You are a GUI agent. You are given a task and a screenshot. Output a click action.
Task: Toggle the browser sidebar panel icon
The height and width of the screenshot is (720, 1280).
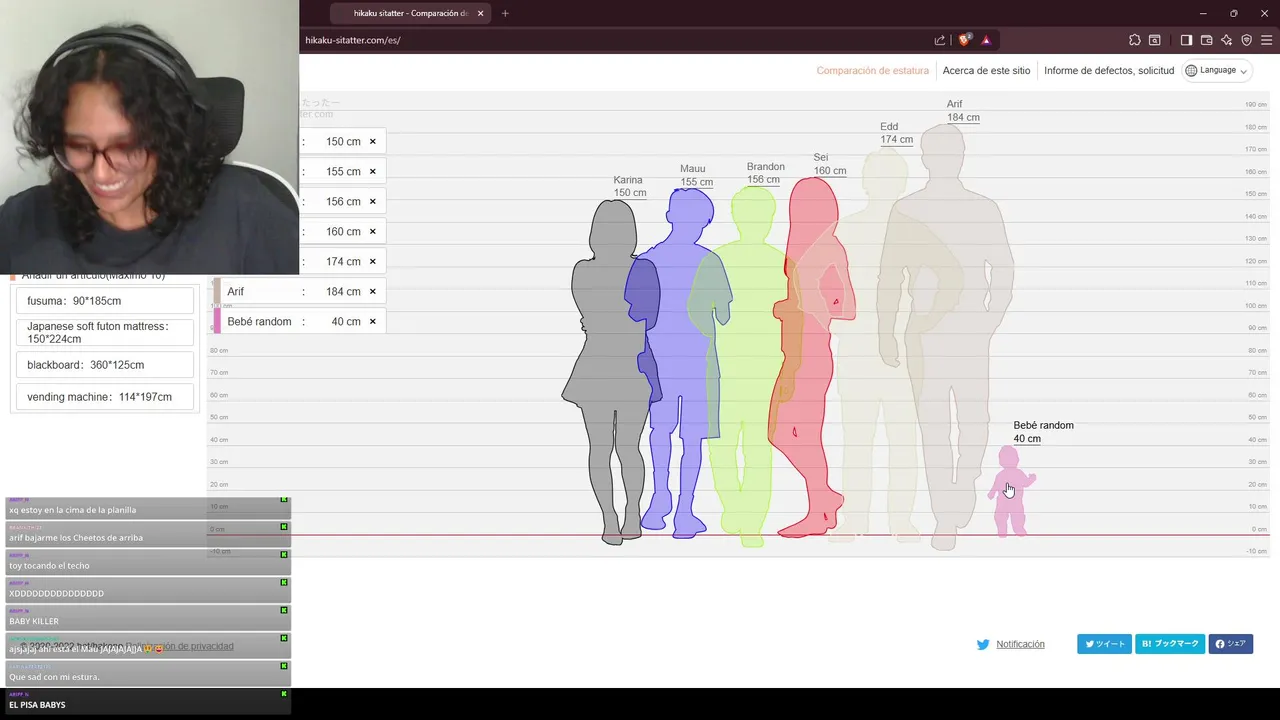tap(1186, 40)
